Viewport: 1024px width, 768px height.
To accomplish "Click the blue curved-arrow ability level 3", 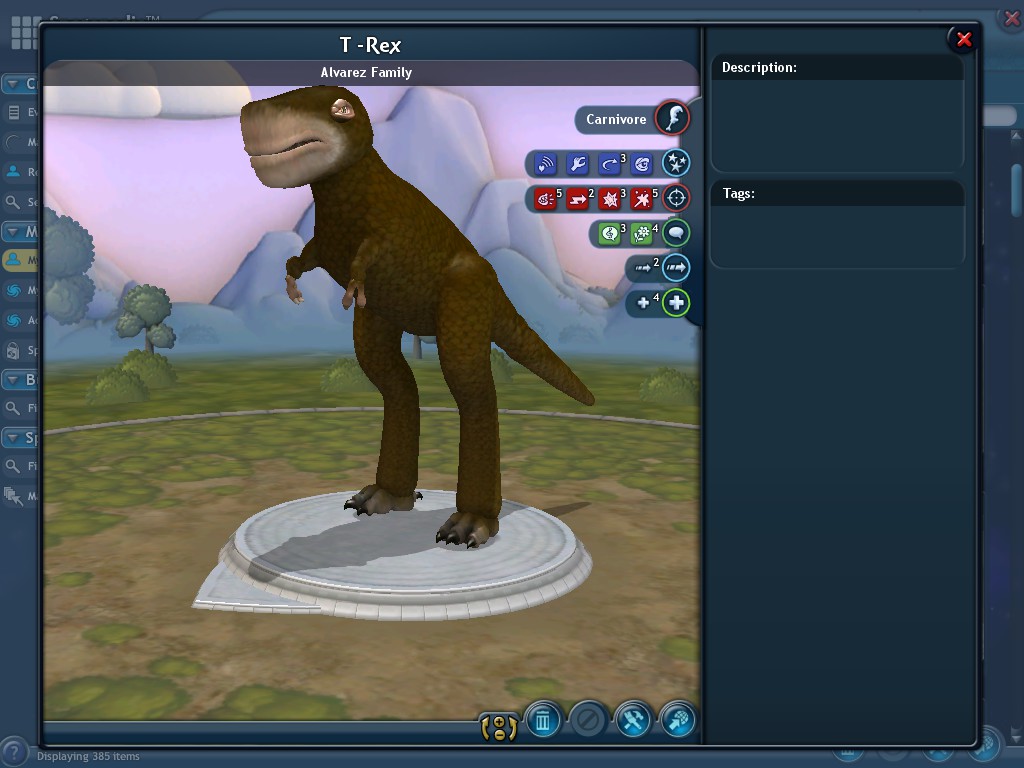I will point(611,163).
